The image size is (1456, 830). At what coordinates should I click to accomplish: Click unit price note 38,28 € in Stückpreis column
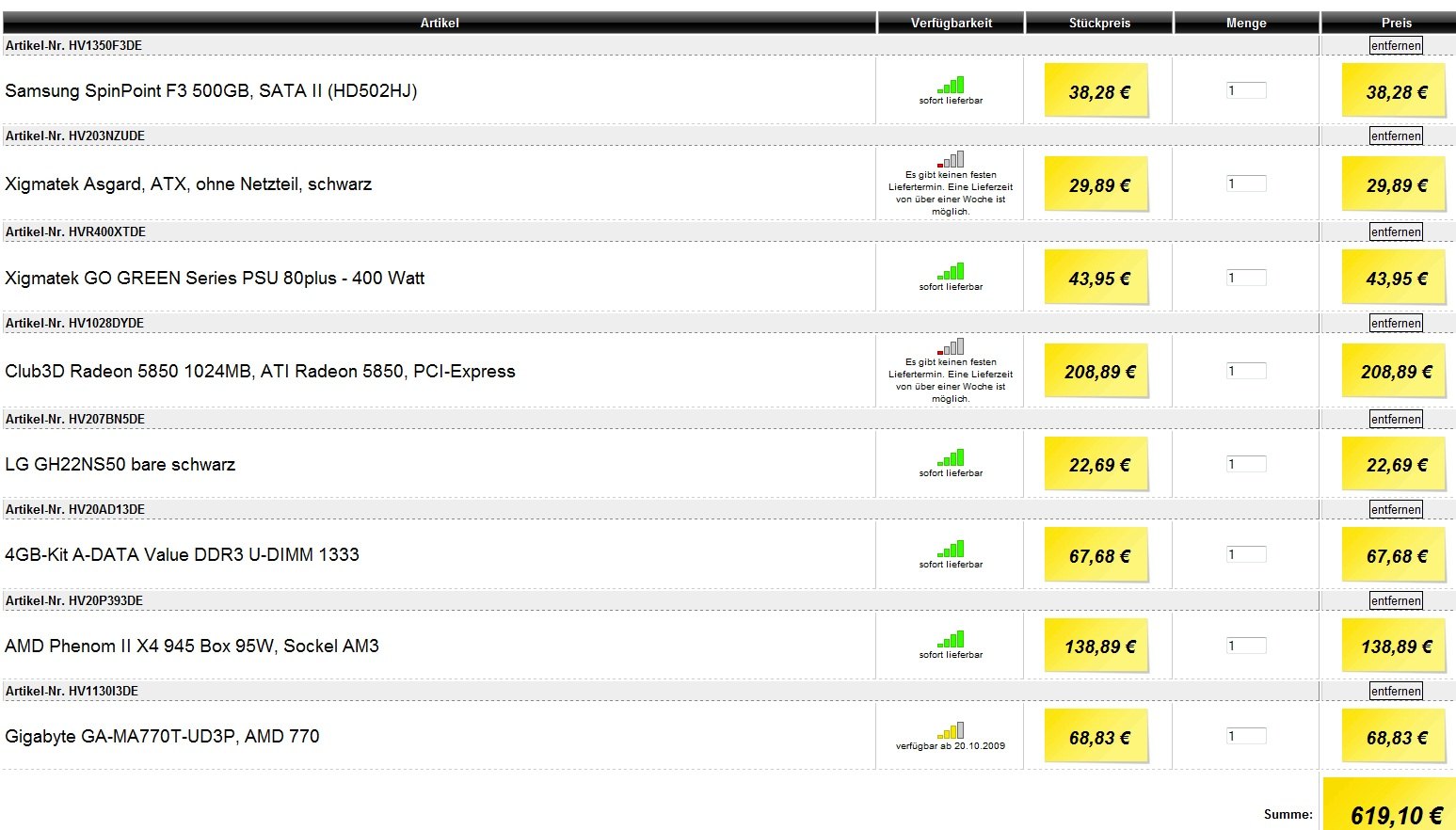tap(1097, 90)
